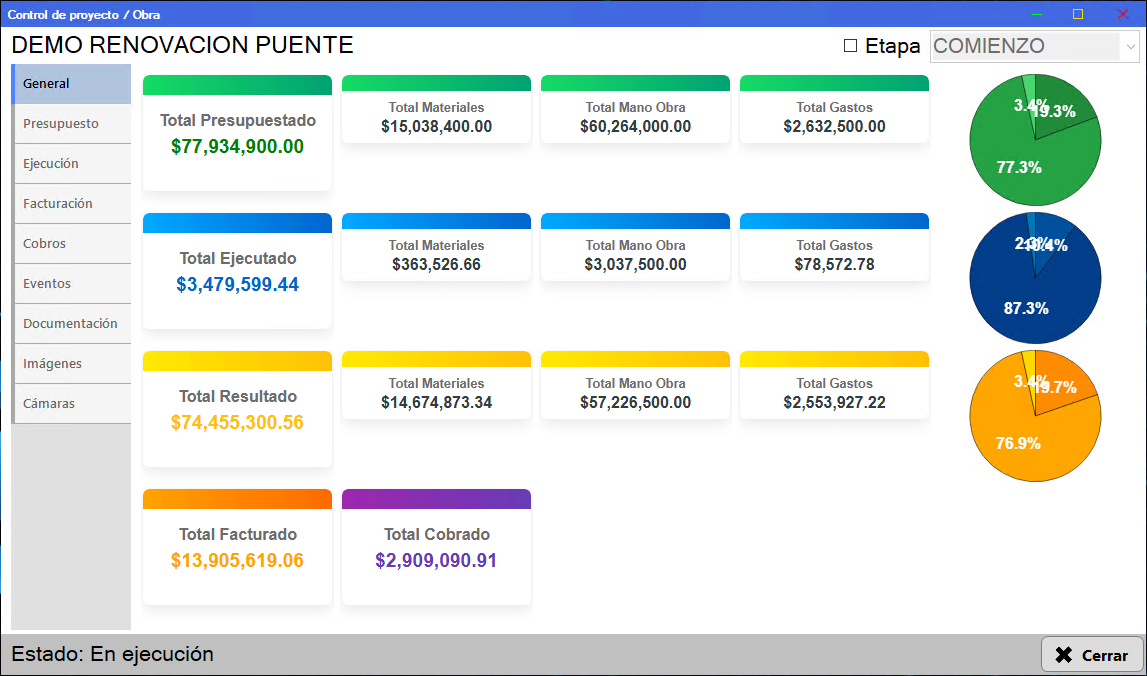Click the orange result pie chart
1147x676 pixels.
click(x=1035, y=416)
